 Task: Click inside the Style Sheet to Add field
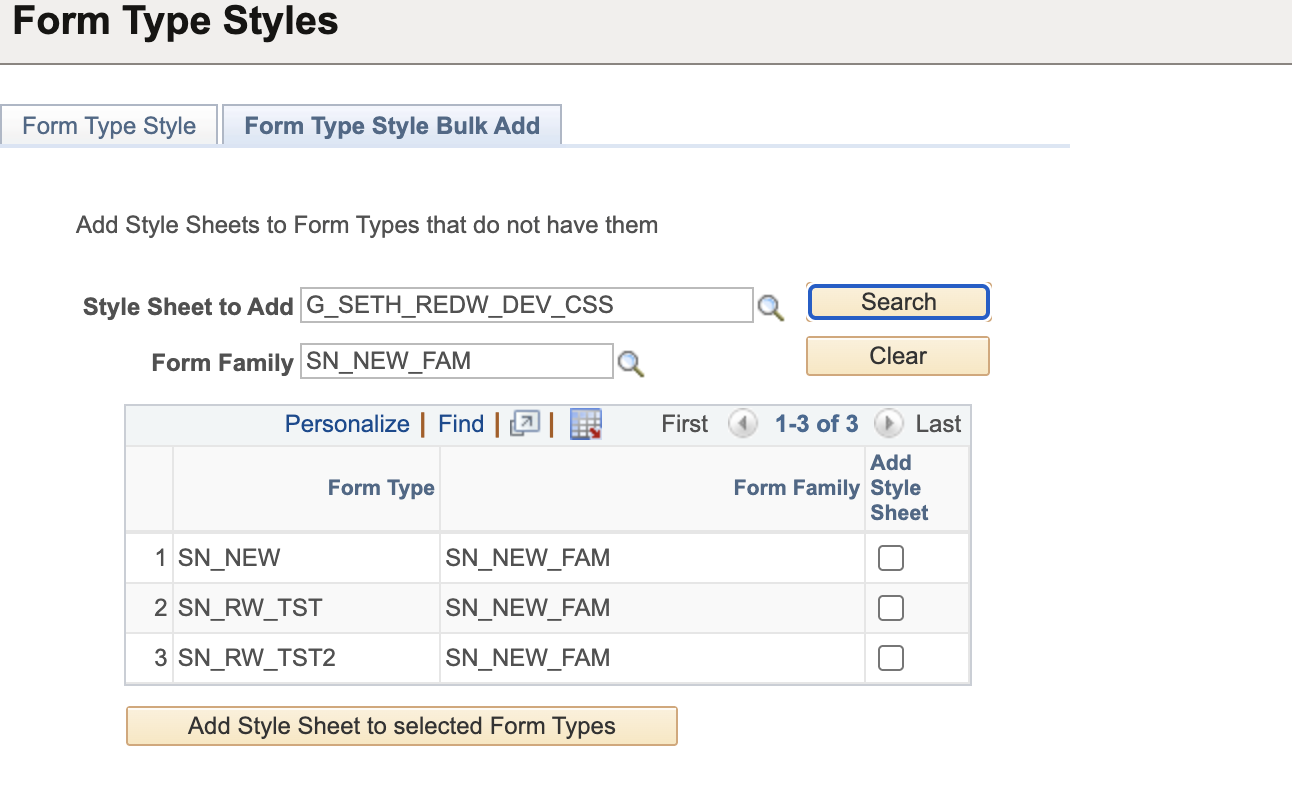[x=525, y=305]
